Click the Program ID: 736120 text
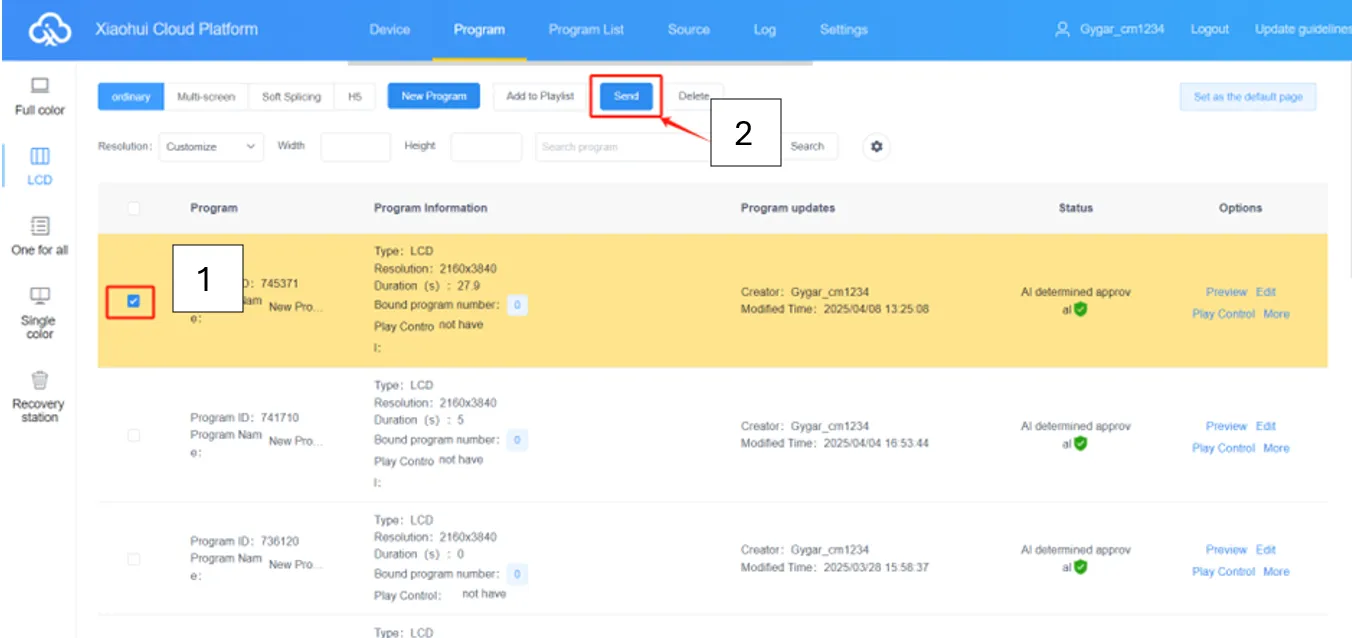 (x=244, y=542)
